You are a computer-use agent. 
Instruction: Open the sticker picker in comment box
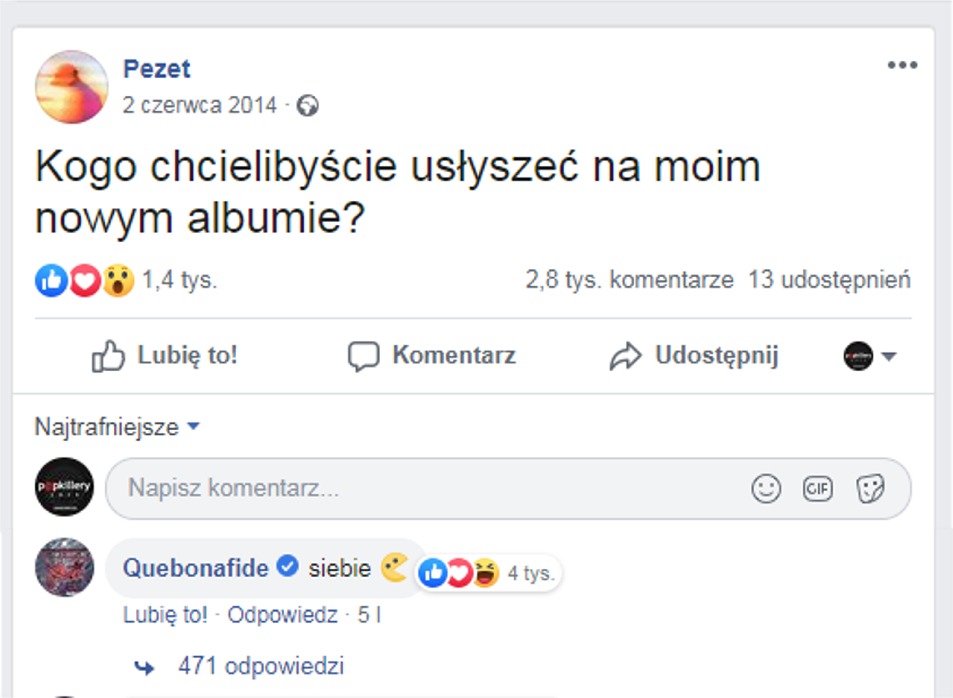tap(870, 489)
